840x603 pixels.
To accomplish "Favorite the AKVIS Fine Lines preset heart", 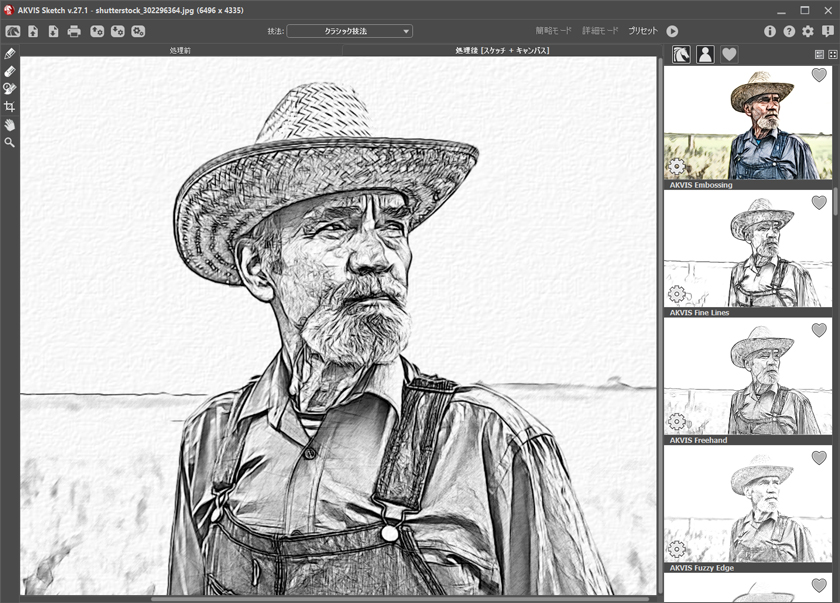I will coord(819,203).
